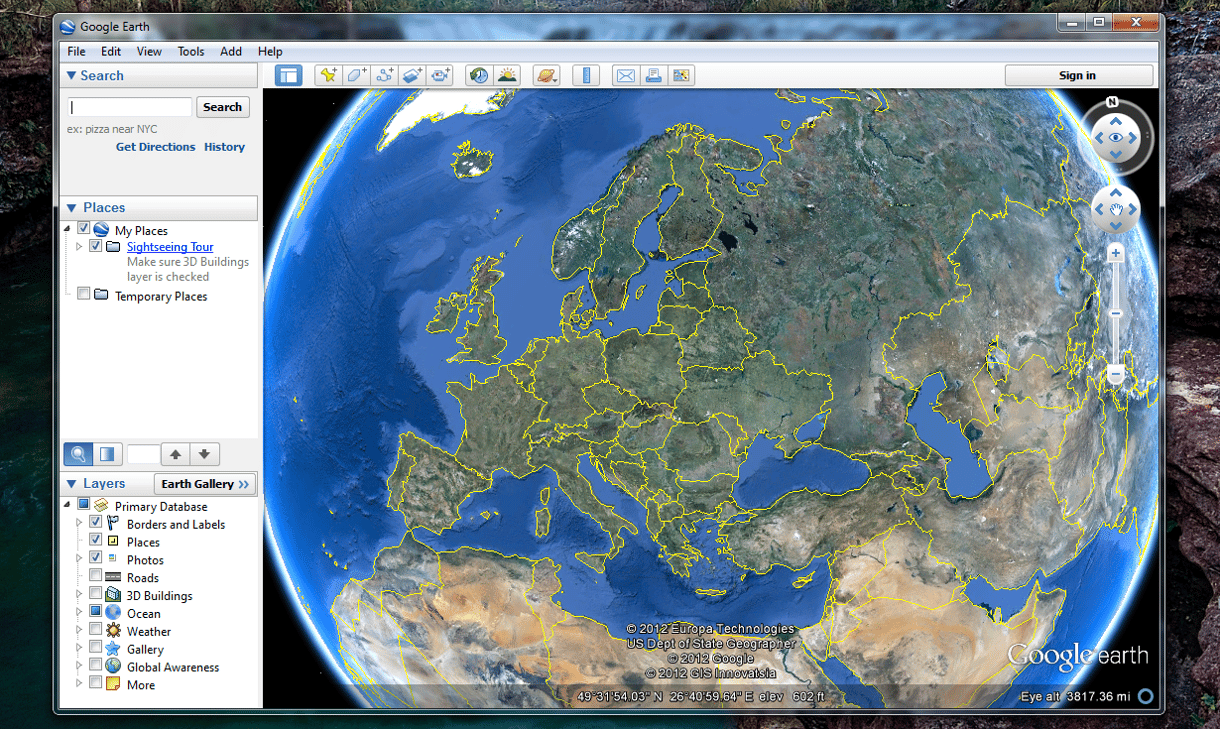This screenshot has width=1220, height=729.
Task: Add a polygon from the toolbar
Action: [356, 75]
